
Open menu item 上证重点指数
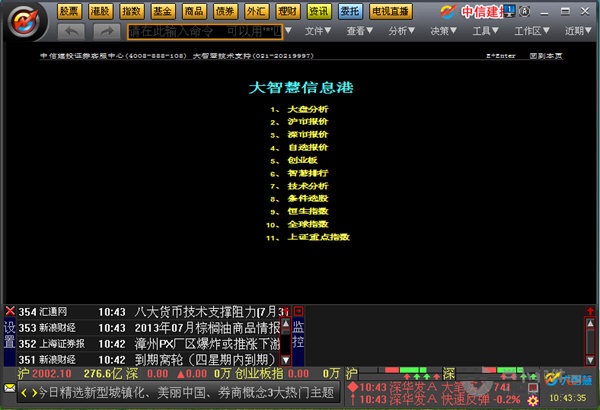click(x=319, y=237)
